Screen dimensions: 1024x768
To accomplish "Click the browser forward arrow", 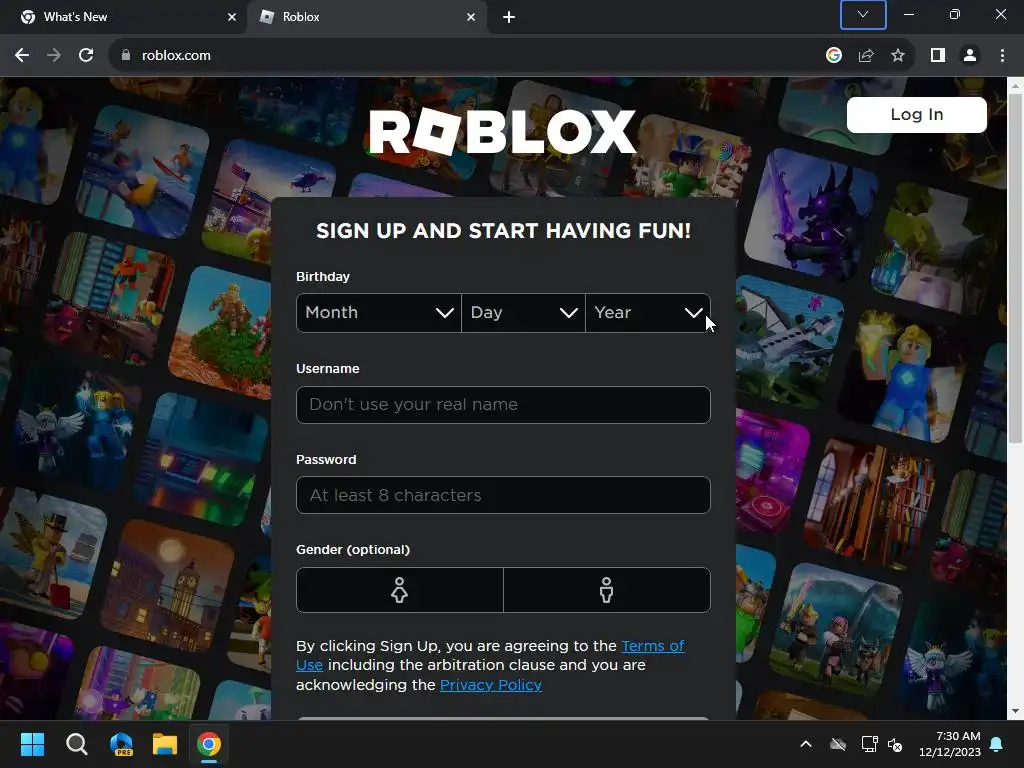I will pos(54,56).
